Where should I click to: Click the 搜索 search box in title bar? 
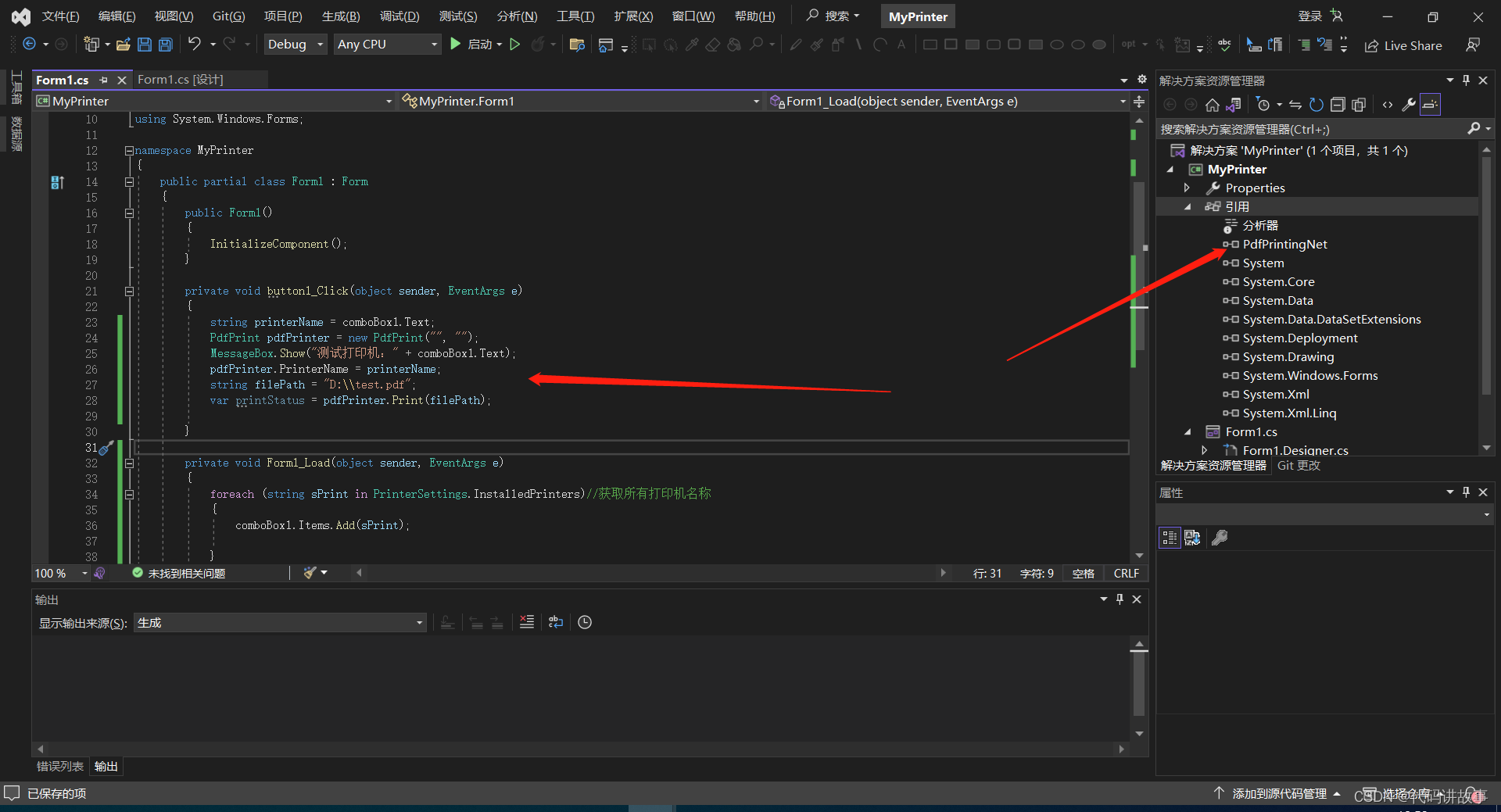tap(833, 16)
